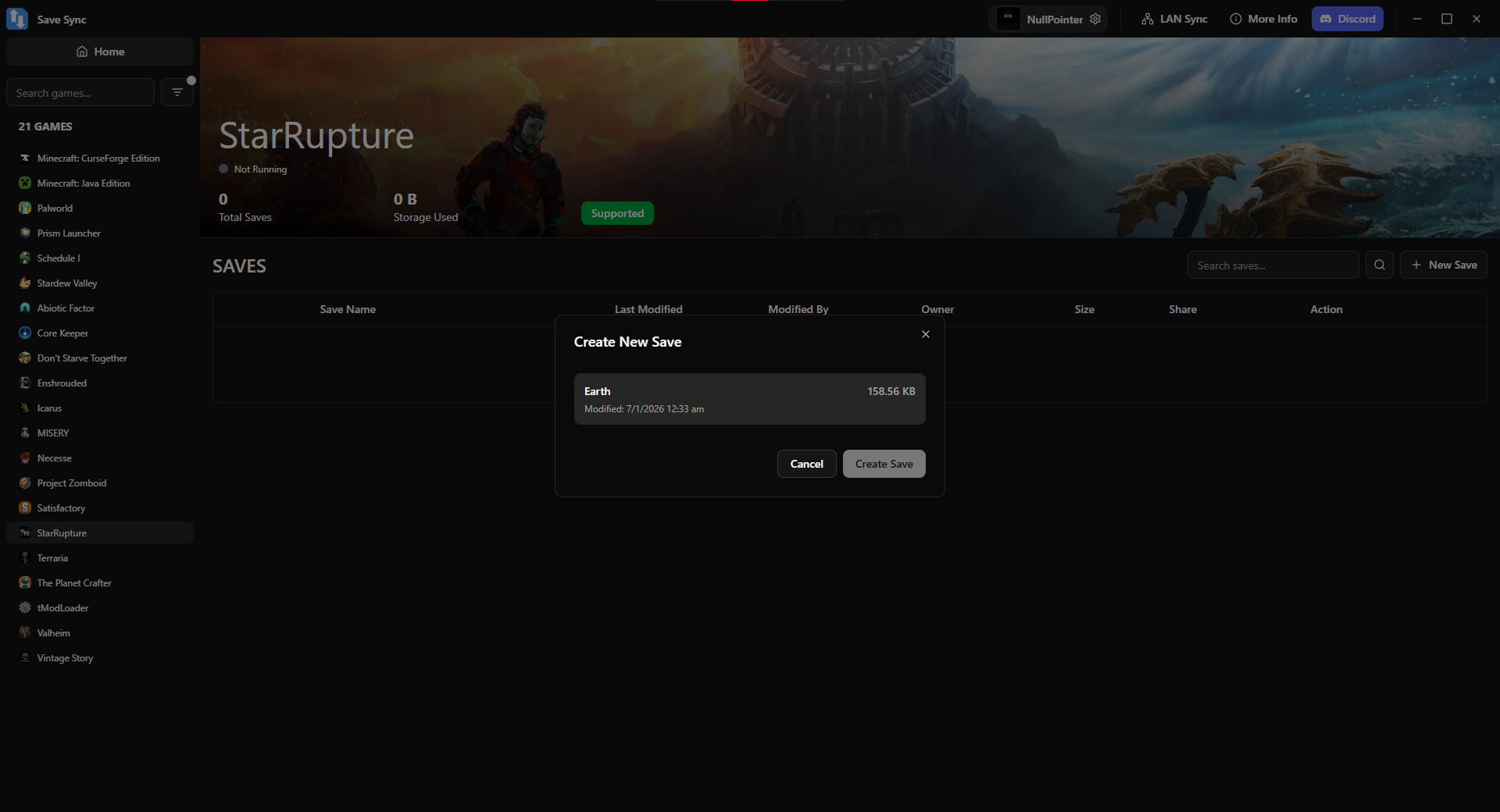Select Minecraft: CurseForge Edition in the game list
Image resolution: width=1500 pixels, height=812 pixels.
pos(100,158)
